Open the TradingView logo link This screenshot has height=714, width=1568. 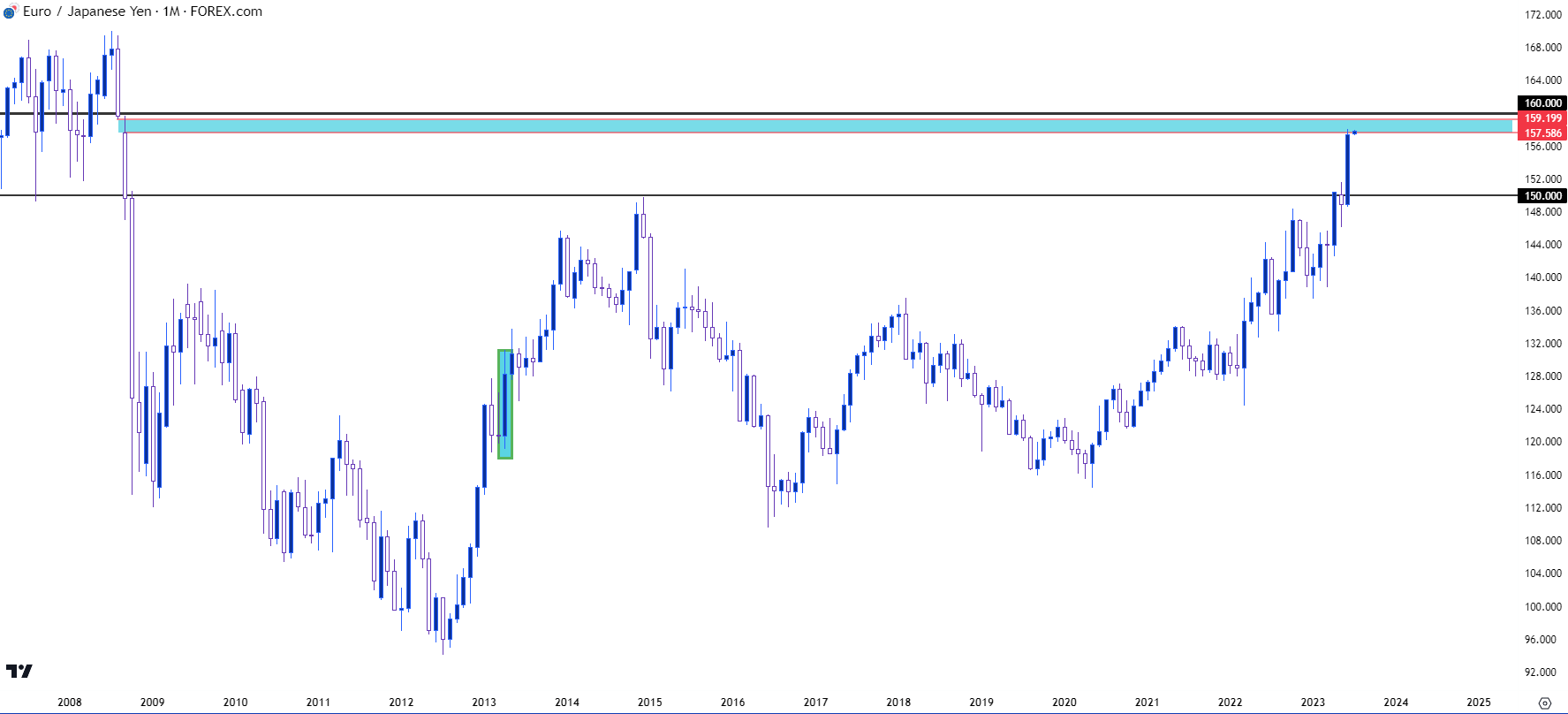19,672
